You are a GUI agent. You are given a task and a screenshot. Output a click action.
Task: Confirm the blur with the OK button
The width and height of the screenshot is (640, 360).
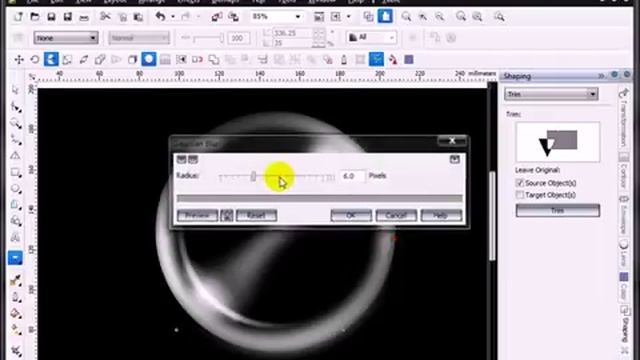pyautogui.click(x=351, y=215)
